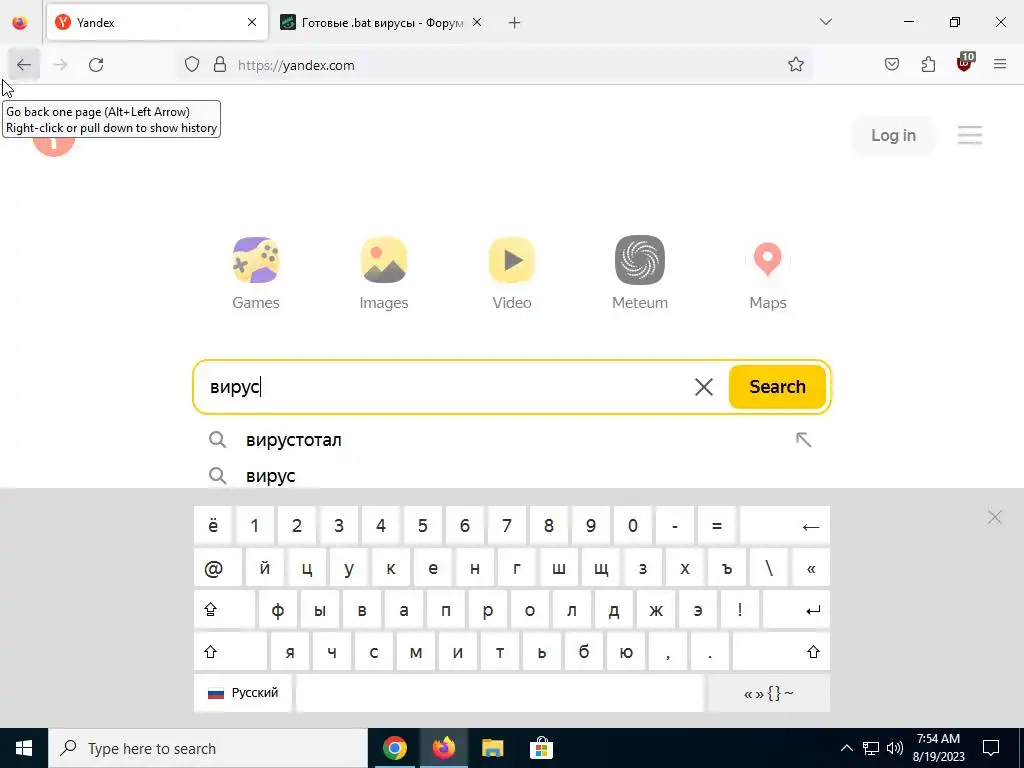Go back one page in Firefox
The image size is (1024, 768).
[24, 65]
